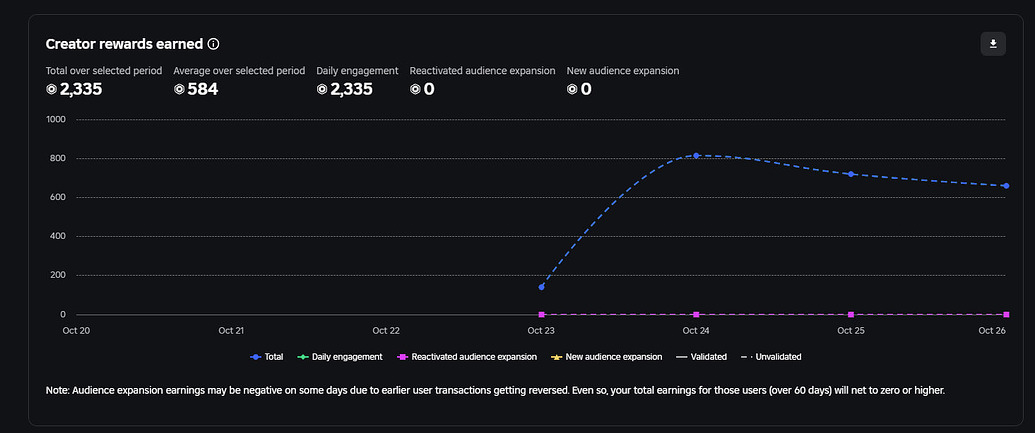Click the audience expansion earnings note text

tap(495, 390)
